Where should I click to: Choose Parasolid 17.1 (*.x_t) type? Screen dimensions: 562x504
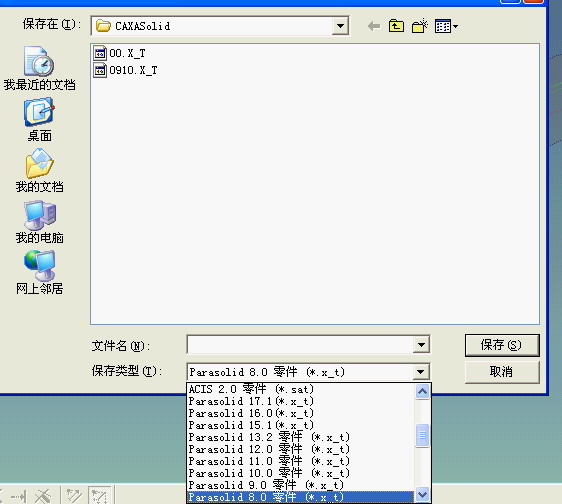[300, 401]
